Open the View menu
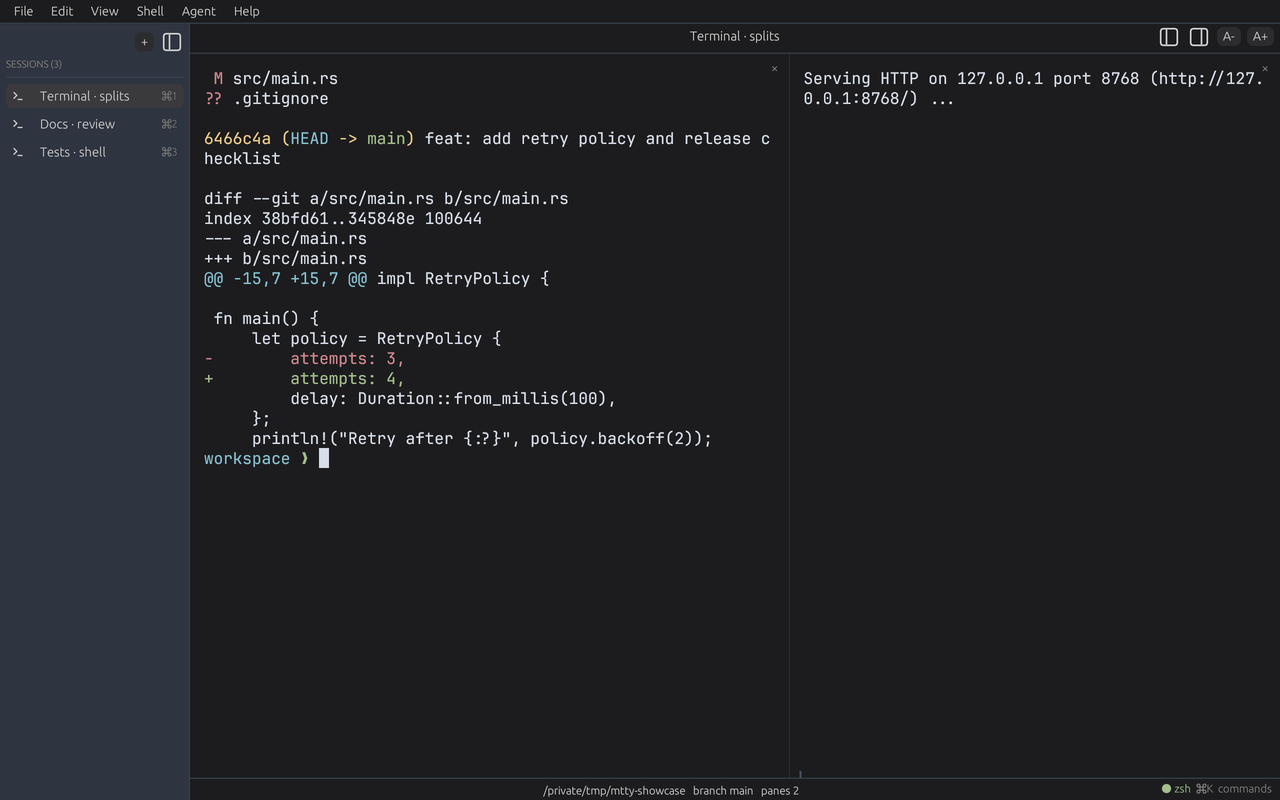The height and width of the screenshot is (800, 1280). pyautogui.click(x=105, y=11)
